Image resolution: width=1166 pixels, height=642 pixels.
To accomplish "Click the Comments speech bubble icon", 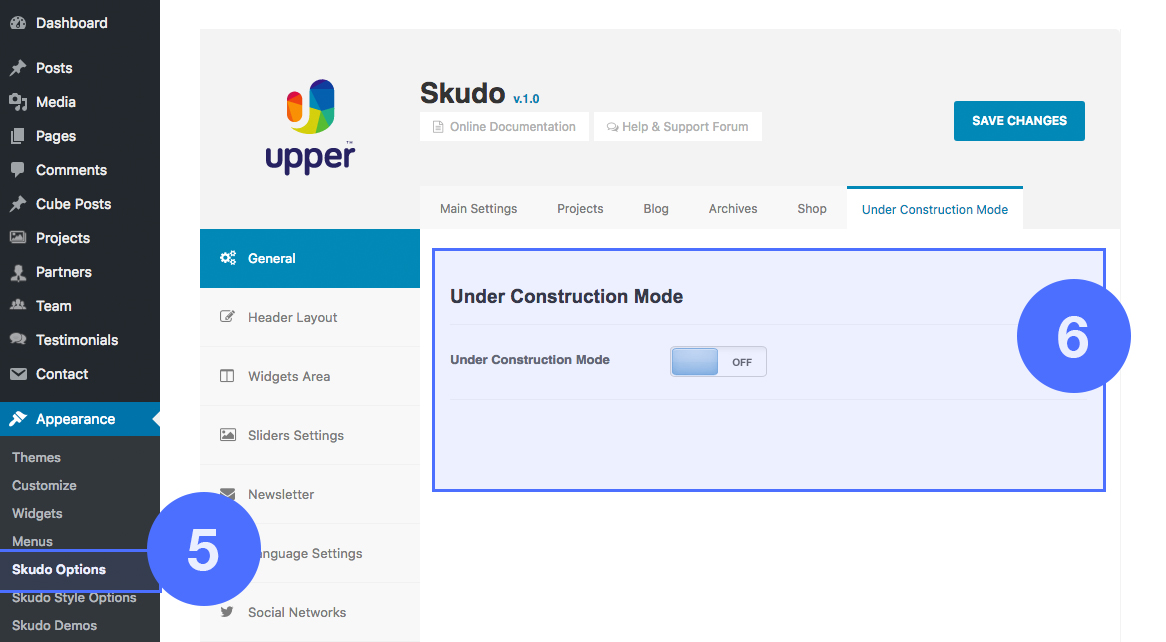I will 18,170.
